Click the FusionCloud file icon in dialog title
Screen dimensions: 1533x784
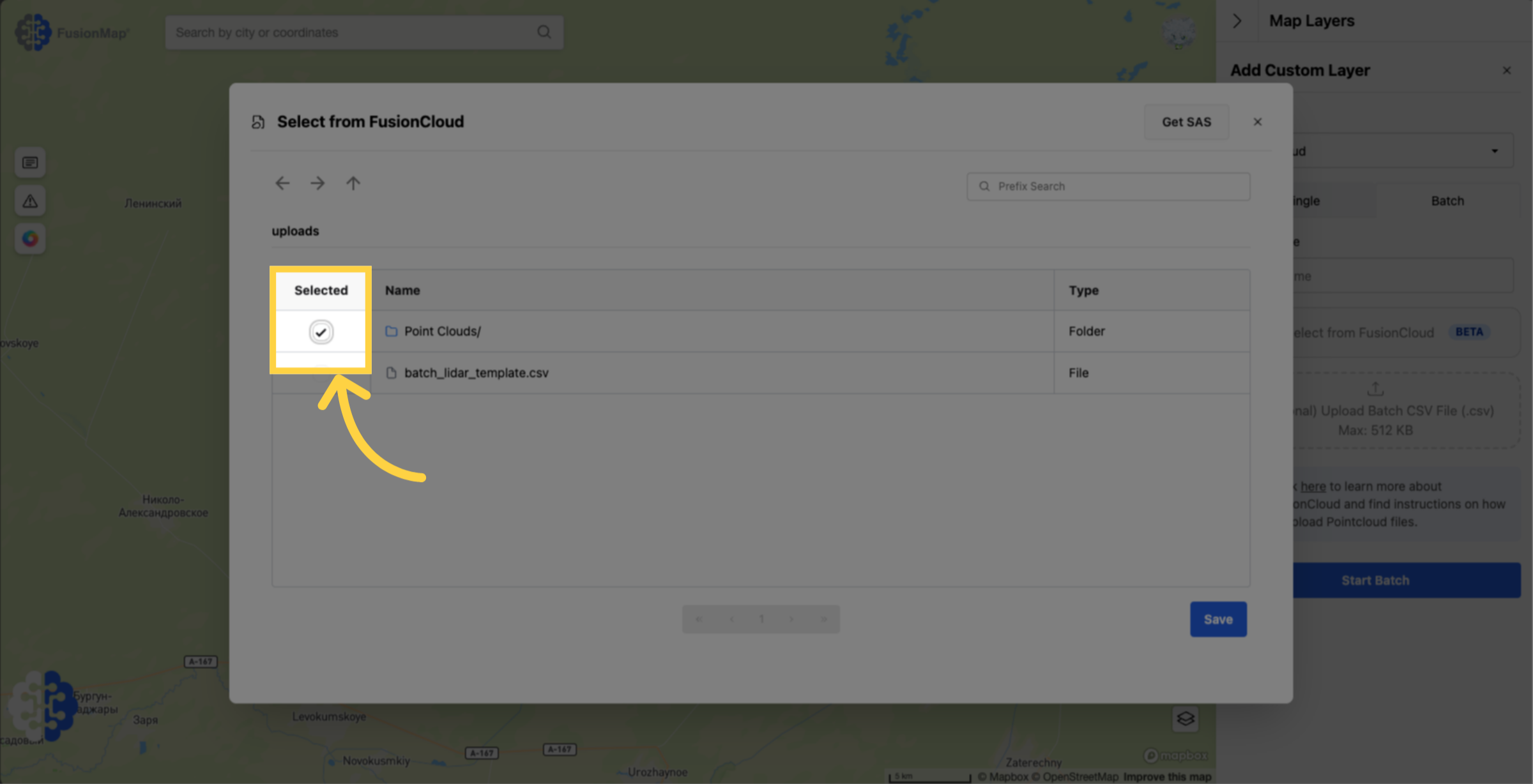[x=258, y=122]
